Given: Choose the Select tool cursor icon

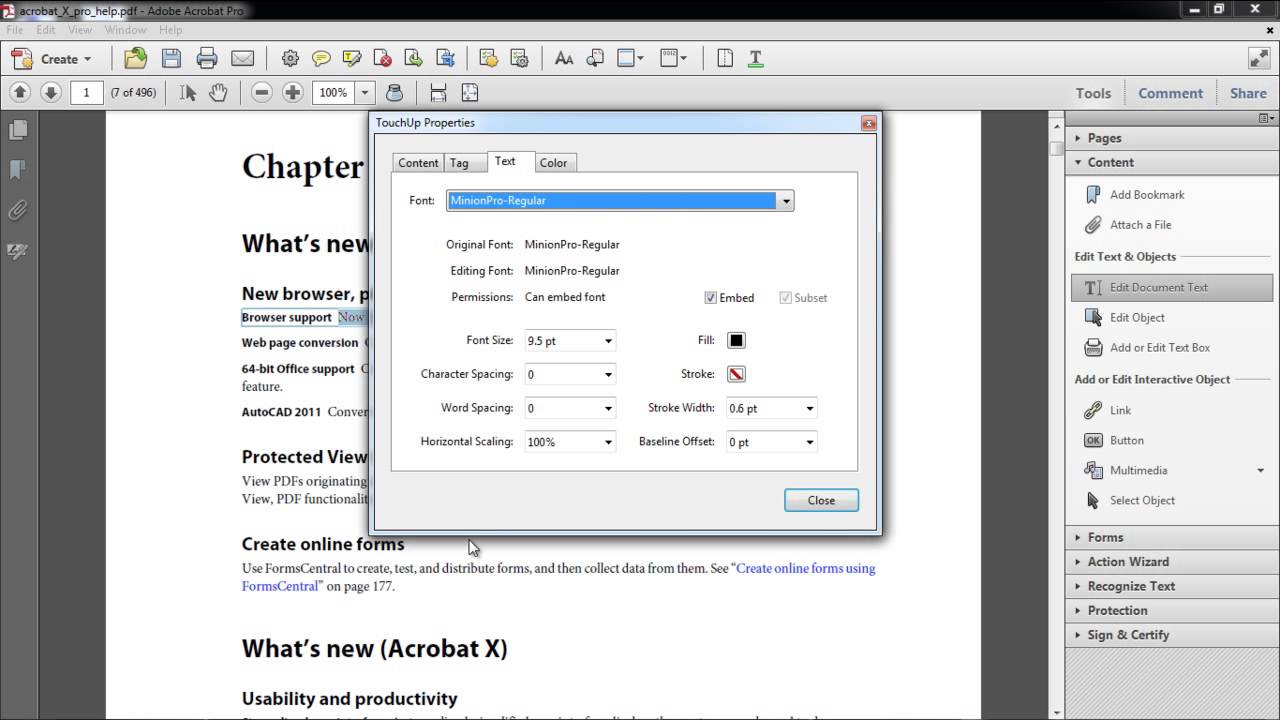Looking at the screenshot, I should 187,92.
